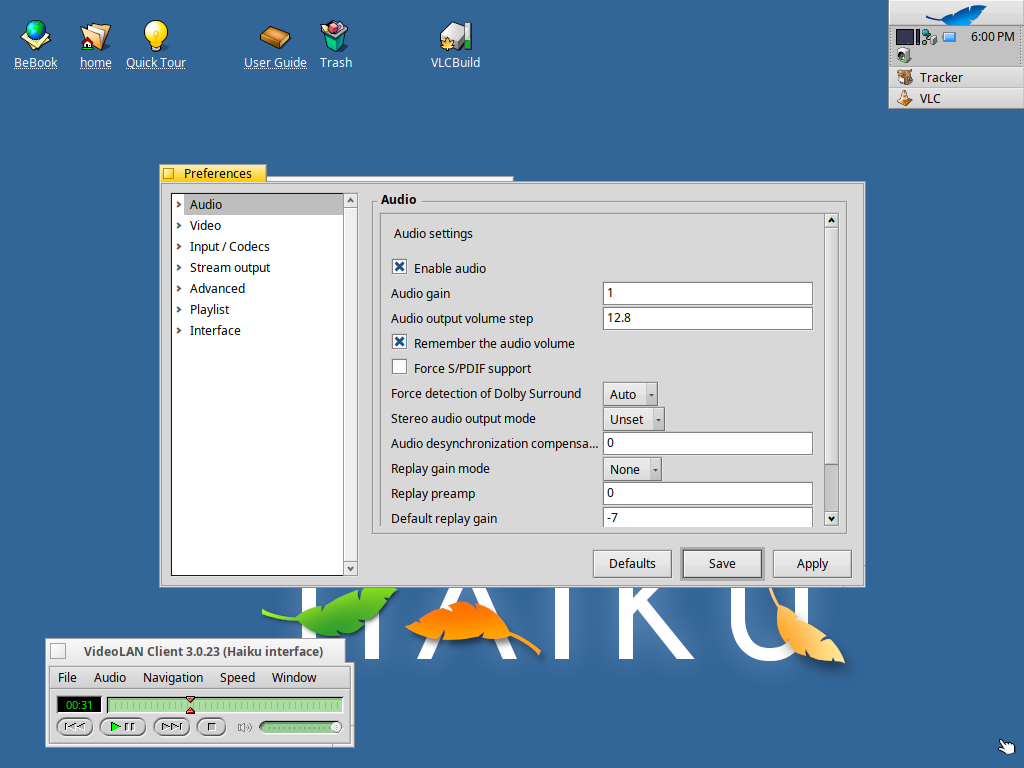
Task: Click the Default replay gain field
Action: 707,517
